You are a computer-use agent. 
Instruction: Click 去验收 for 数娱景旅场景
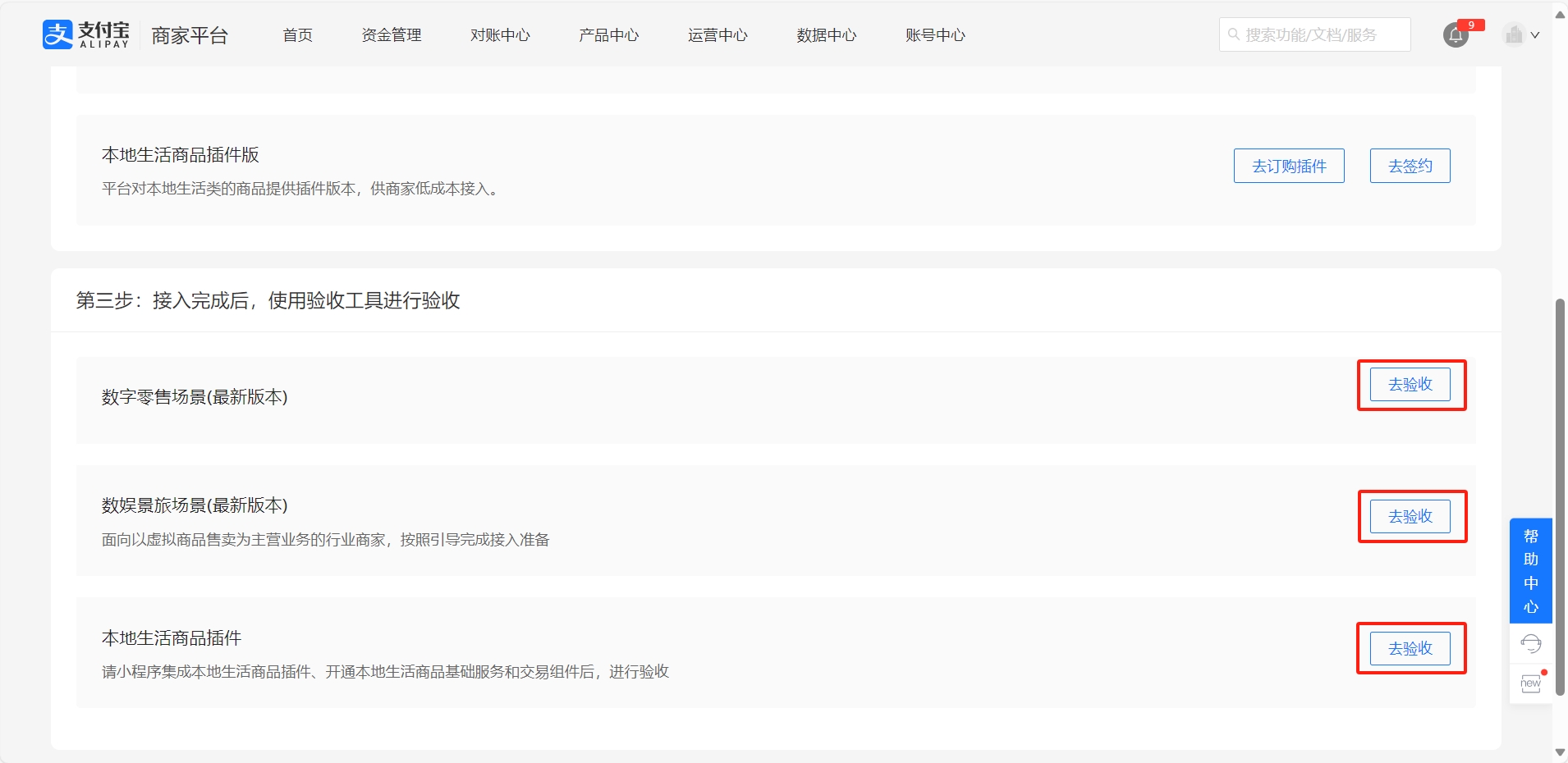[x=1410, y=516]
